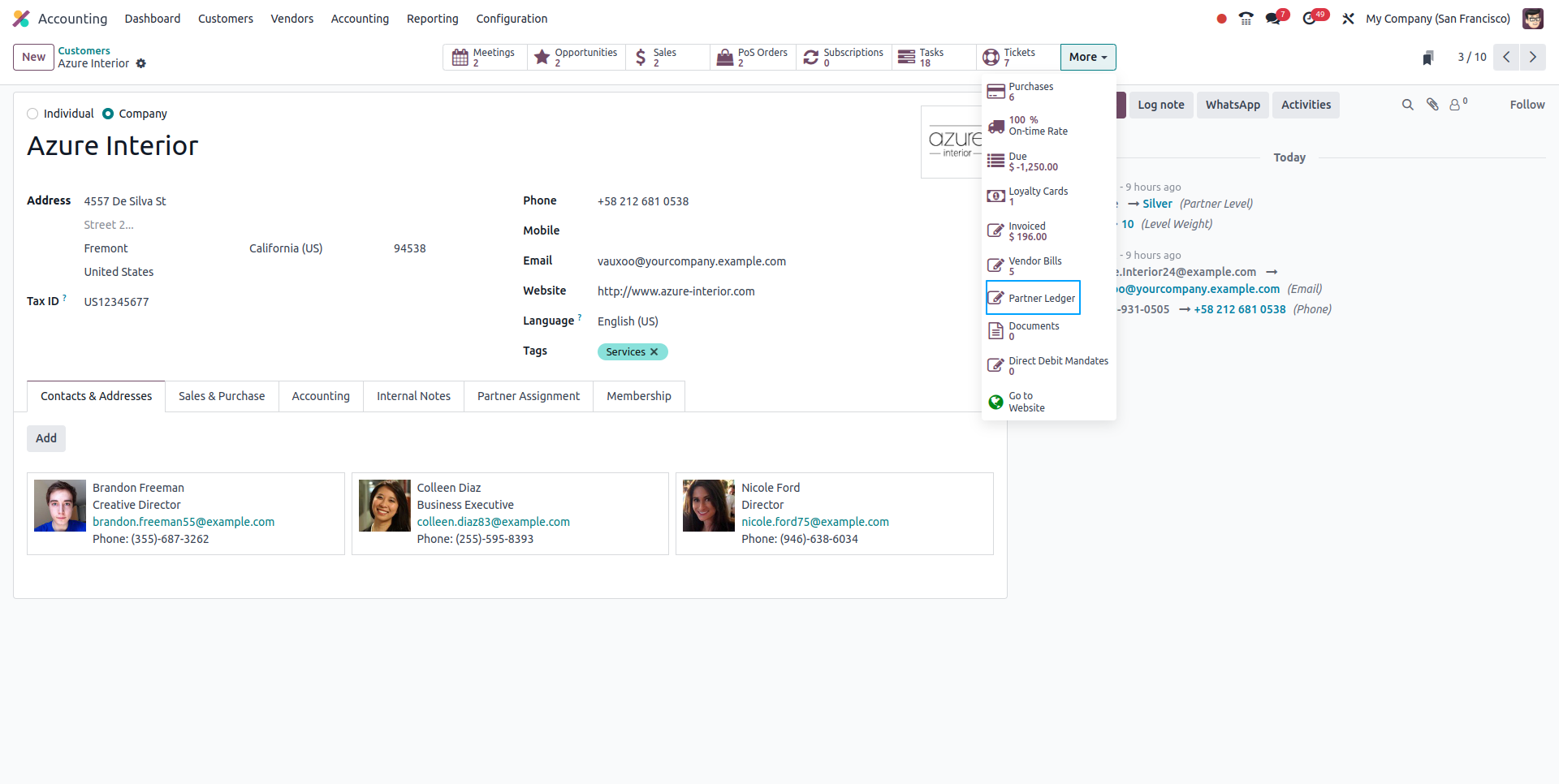Viewport: 1559px width, 784px height.
Task: Switch to Partner Assignment tab
Action: (529, 396)
